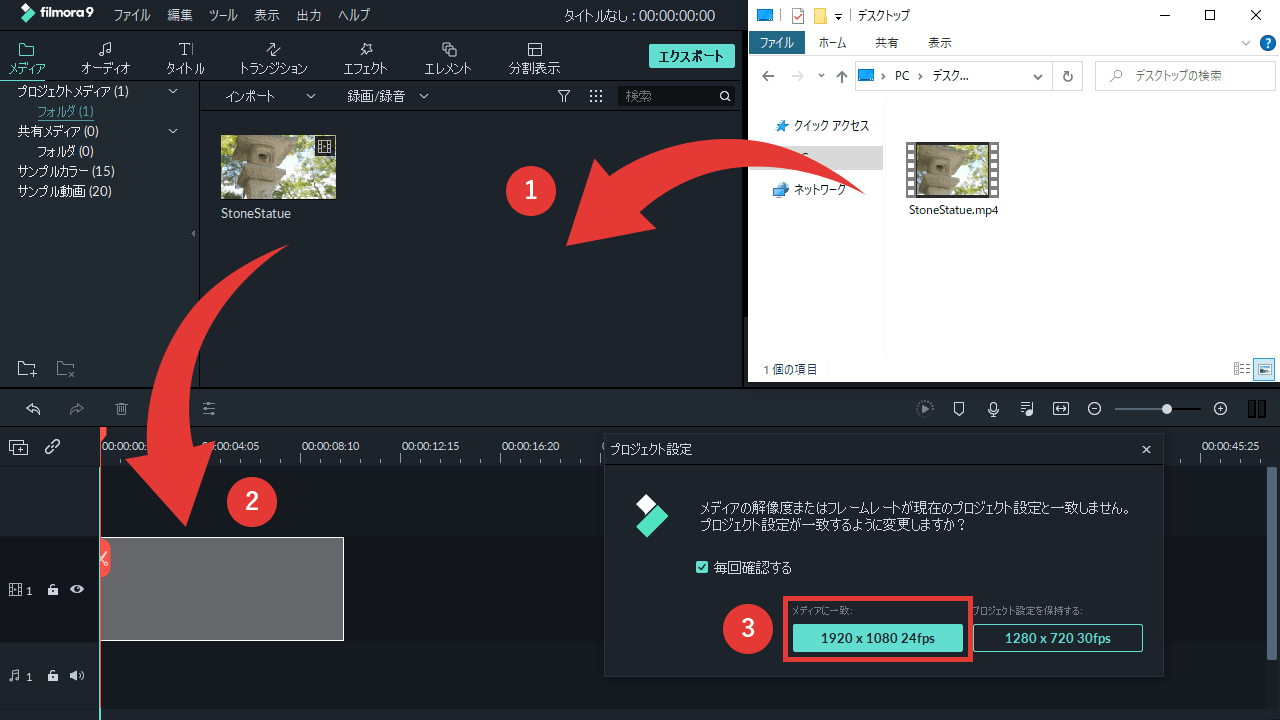Toggle the auto ripple link icon
Viewport: 1280px width, 720px height.
click(53, 447)
